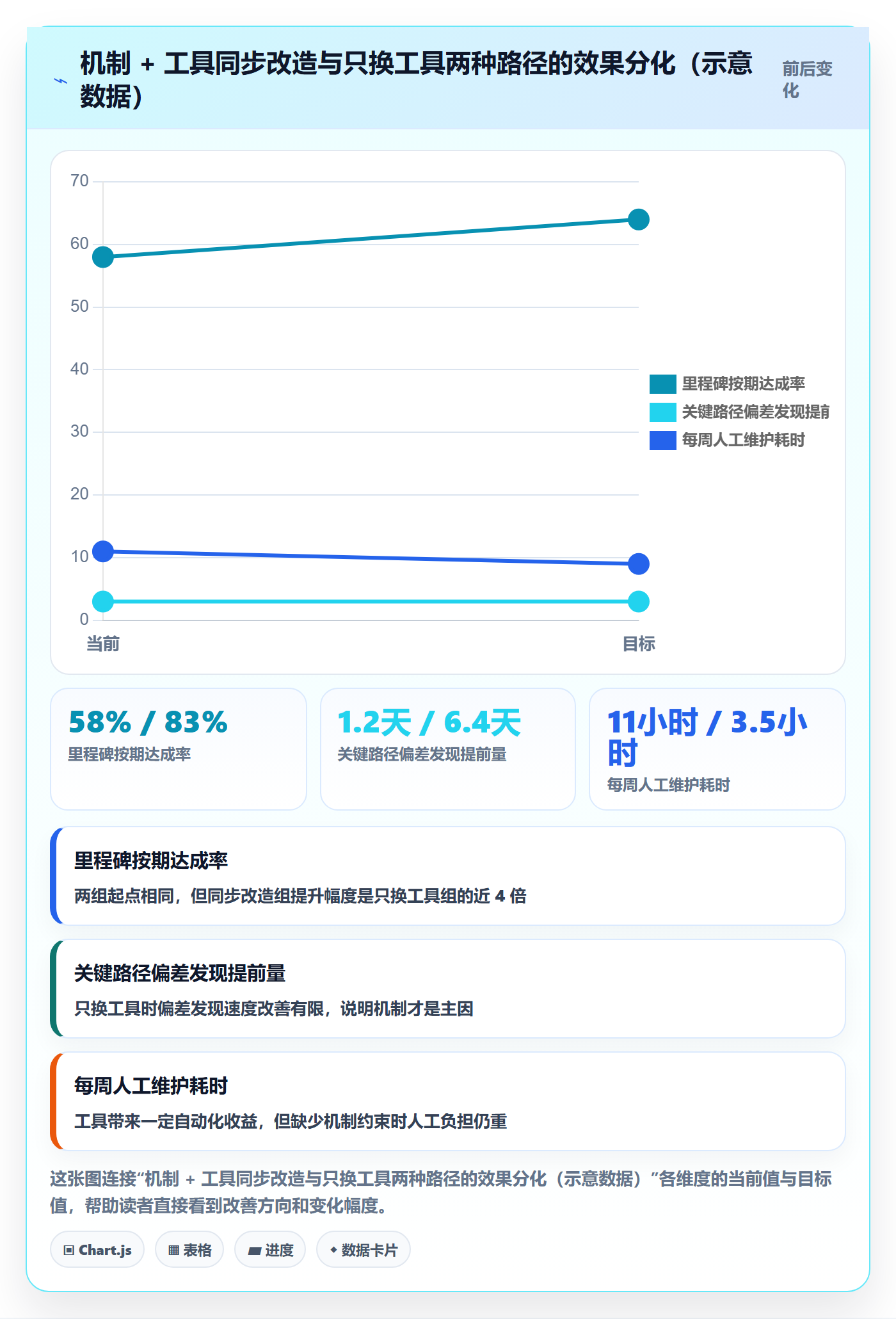The image size is (896, 1319).
Task: Click the text 只换工具时偏差发现速度改善有限
Action: point(199,1008)
